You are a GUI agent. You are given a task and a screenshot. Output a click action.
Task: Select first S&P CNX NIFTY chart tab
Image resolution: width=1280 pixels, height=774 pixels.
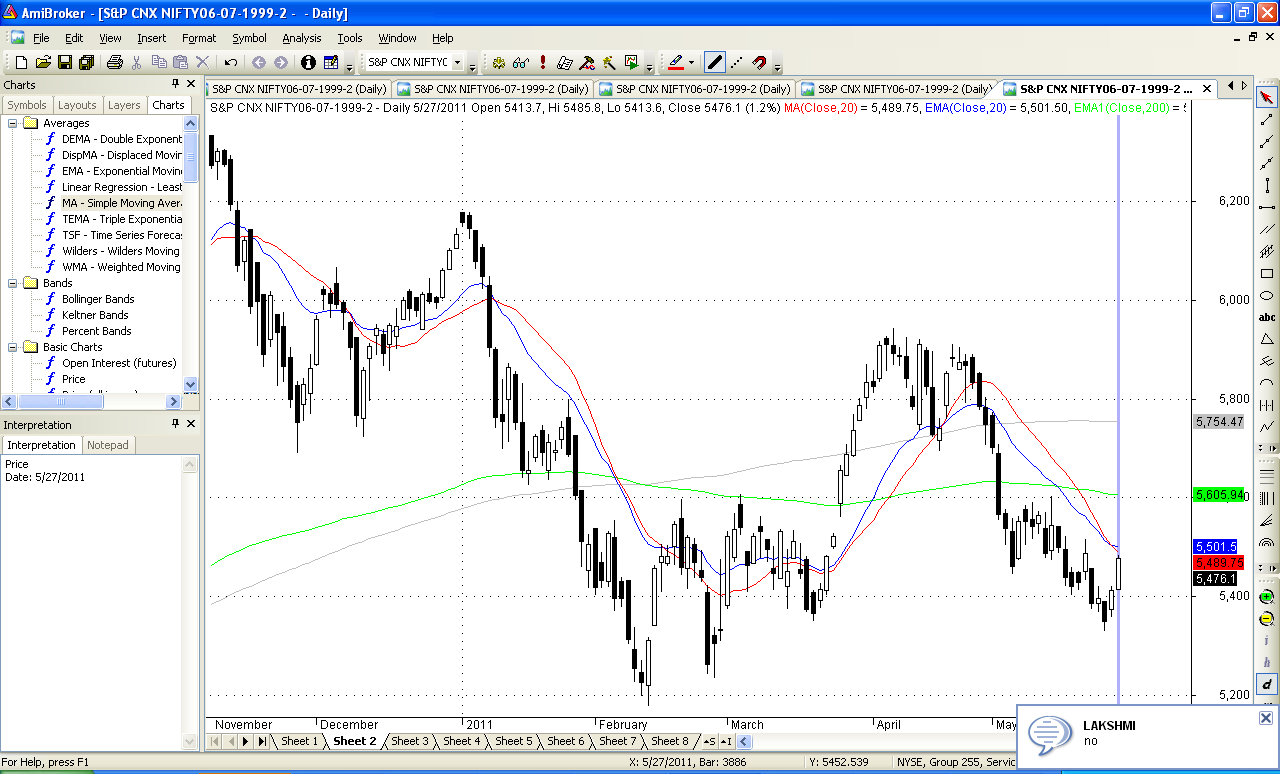point(299,89)
